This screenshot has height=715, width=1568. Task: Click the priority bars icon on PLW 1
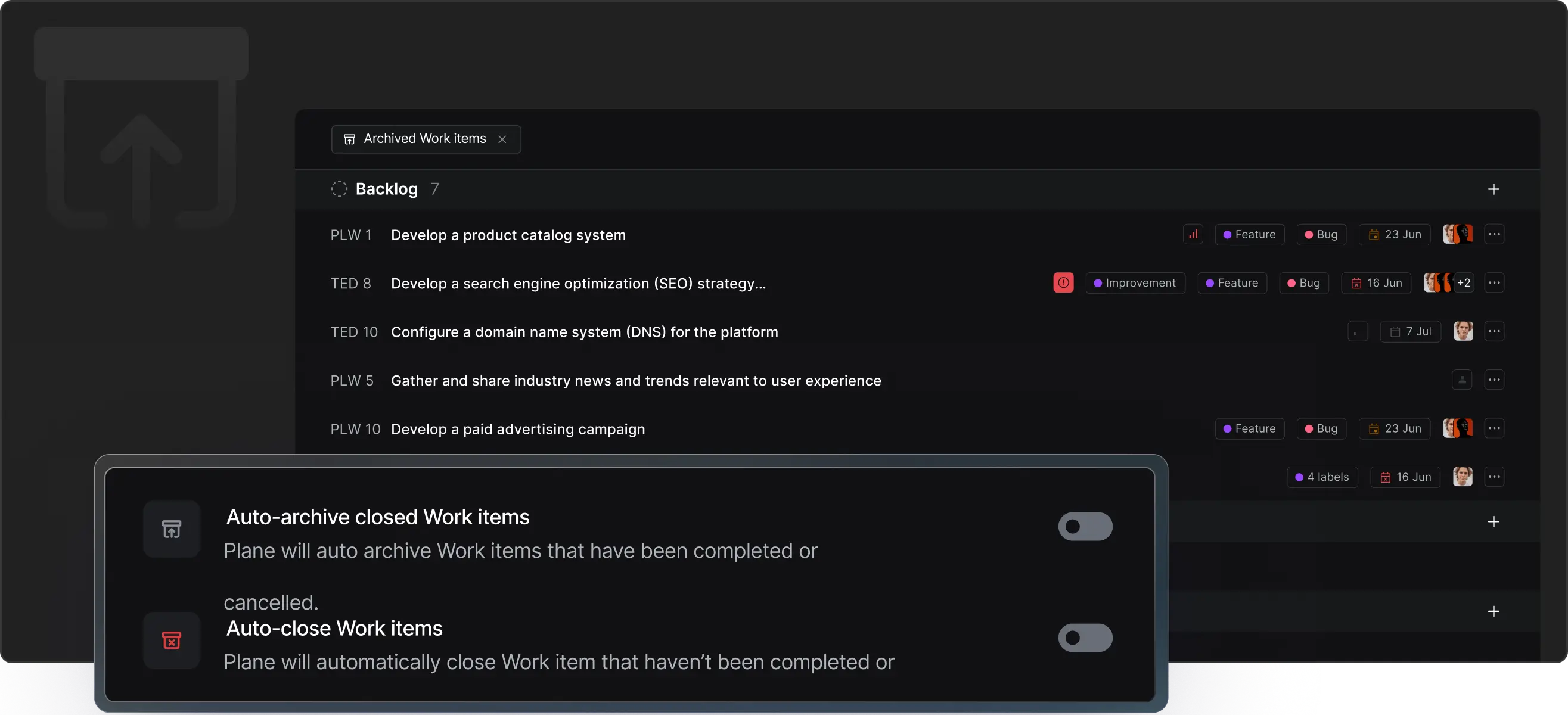pos(1193,234)
